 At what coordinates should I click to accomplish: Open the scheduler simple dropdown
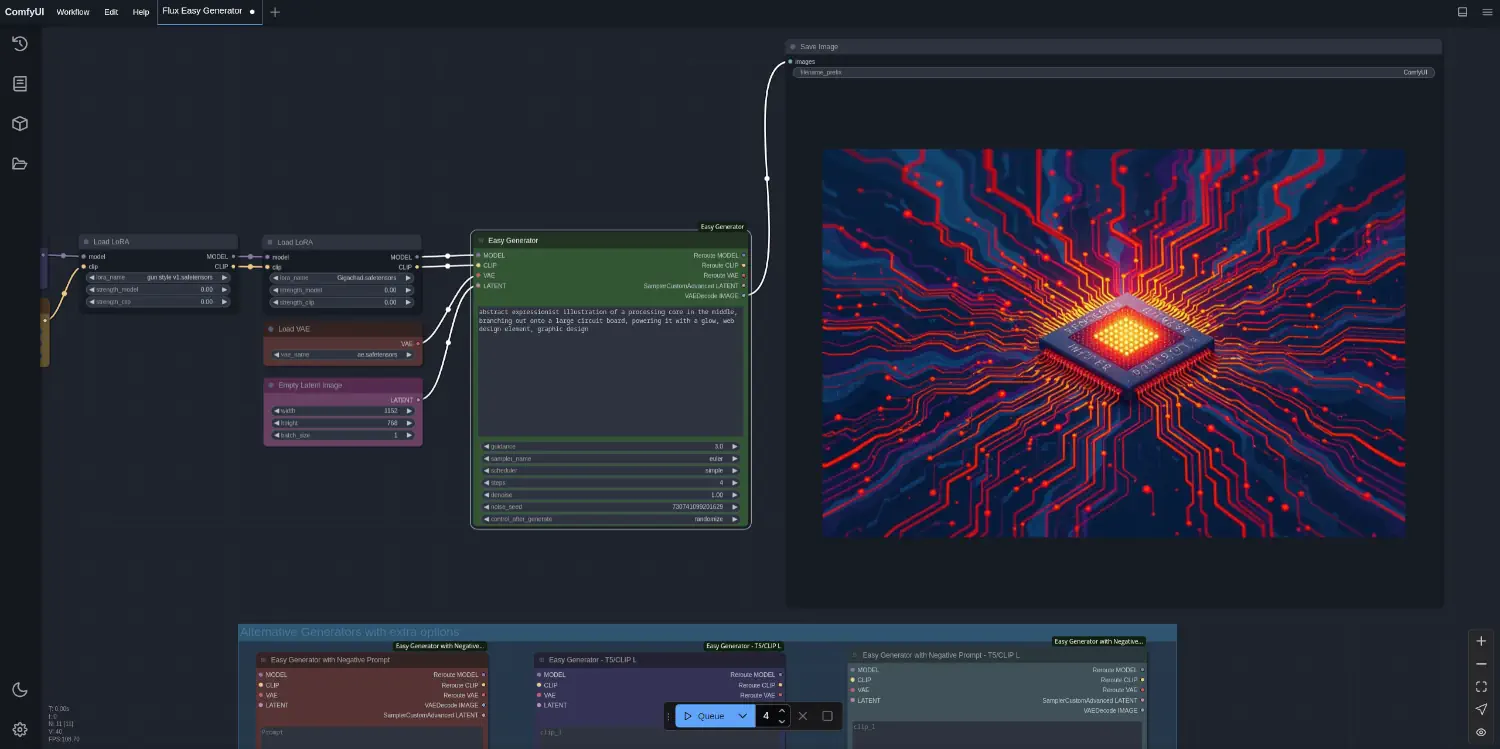611,470
